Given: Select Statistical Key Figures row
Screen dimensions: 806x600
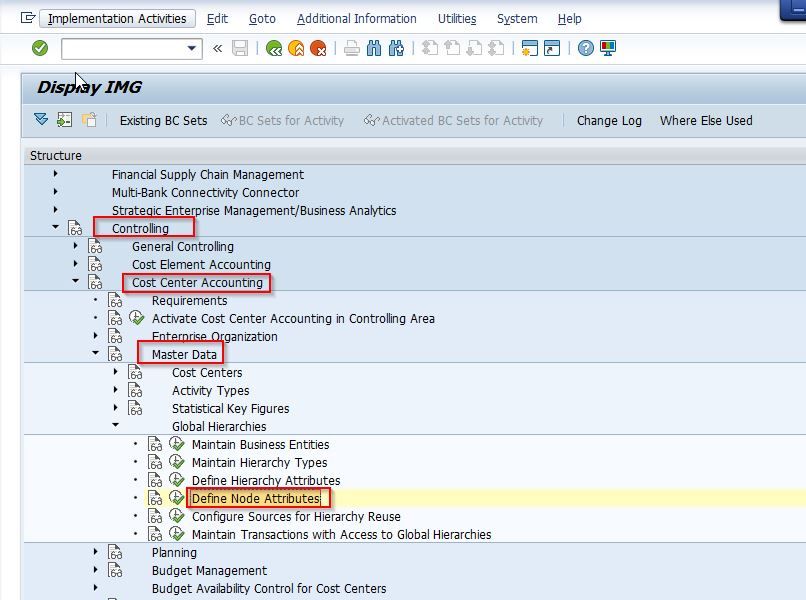Looking at the screenshot, I should coord(231,409).
